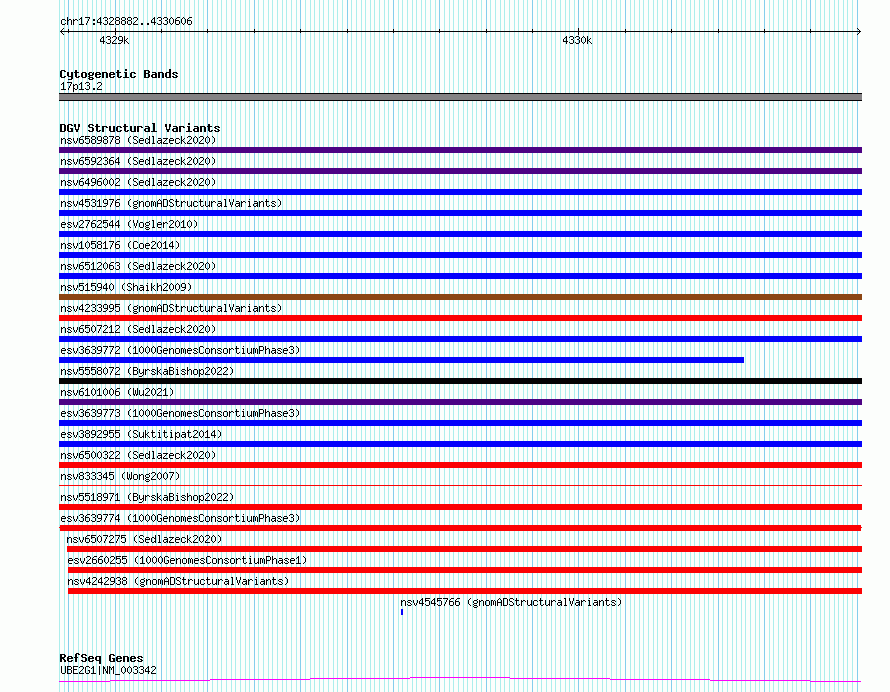Click the esv3892955 (Suktitipat2014) label
890x692 pixels.
pyautogui.click(x=141, y=434)
